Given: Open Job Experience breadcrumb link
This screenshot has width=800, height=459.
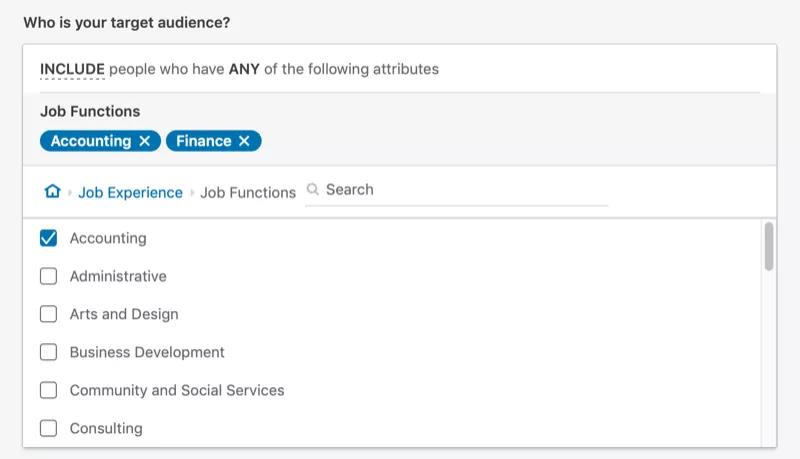Looking at the screenshot, I should [x=130, y=192].
